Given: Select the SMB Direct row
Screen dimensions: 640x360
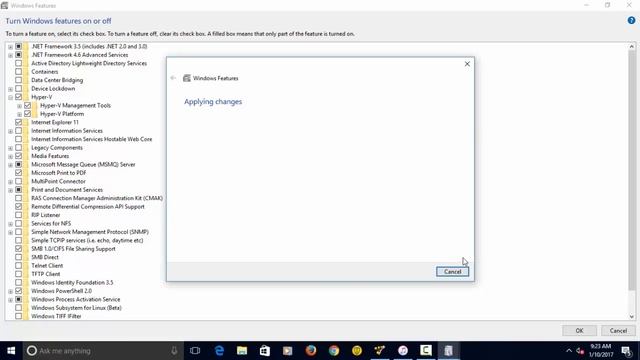Looking at the screenshot, I should tap(44, 258).
